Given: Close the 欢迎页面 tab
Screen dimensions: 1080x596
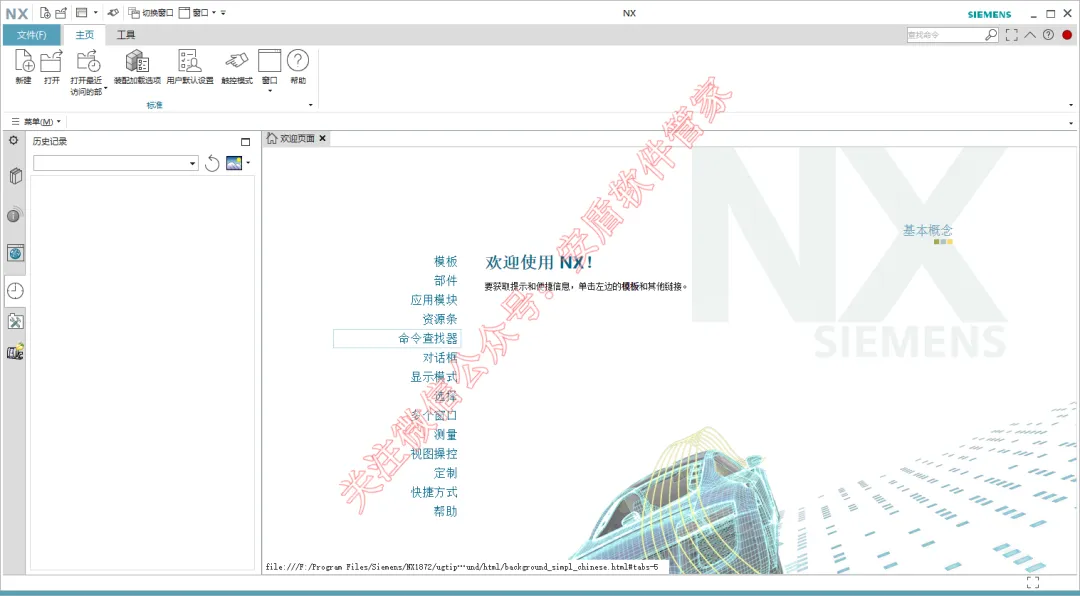Looking at the screenshot, I should (x=322, y=138).
